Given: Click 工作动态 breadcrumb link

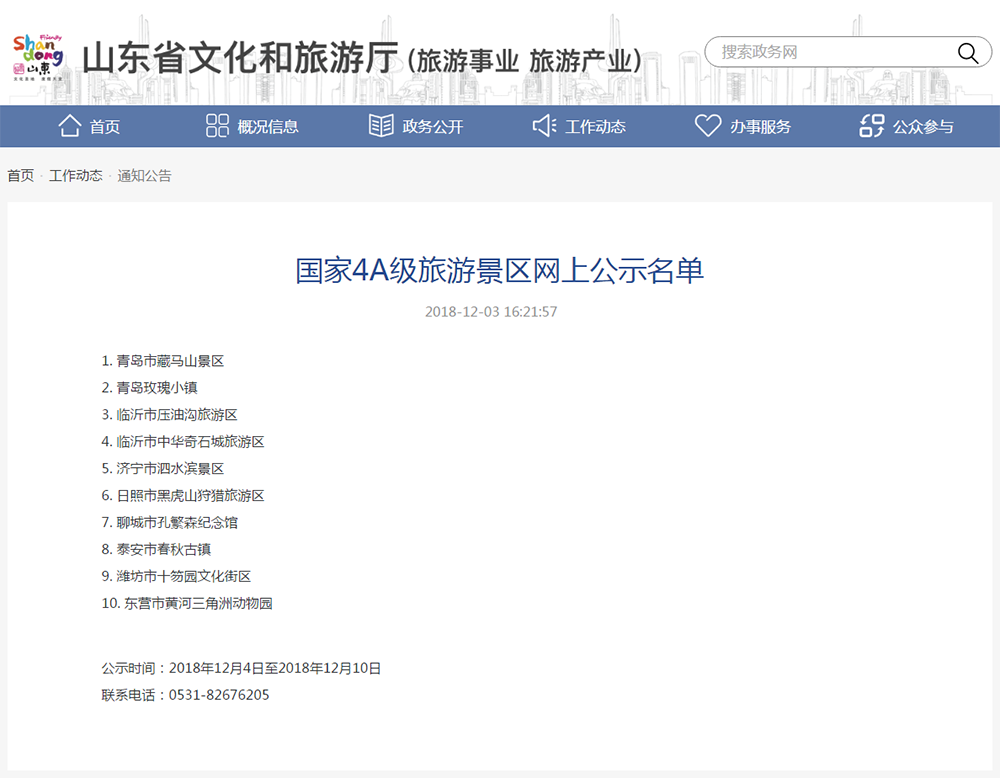Looking at the screenshot, I should point(76,176).
